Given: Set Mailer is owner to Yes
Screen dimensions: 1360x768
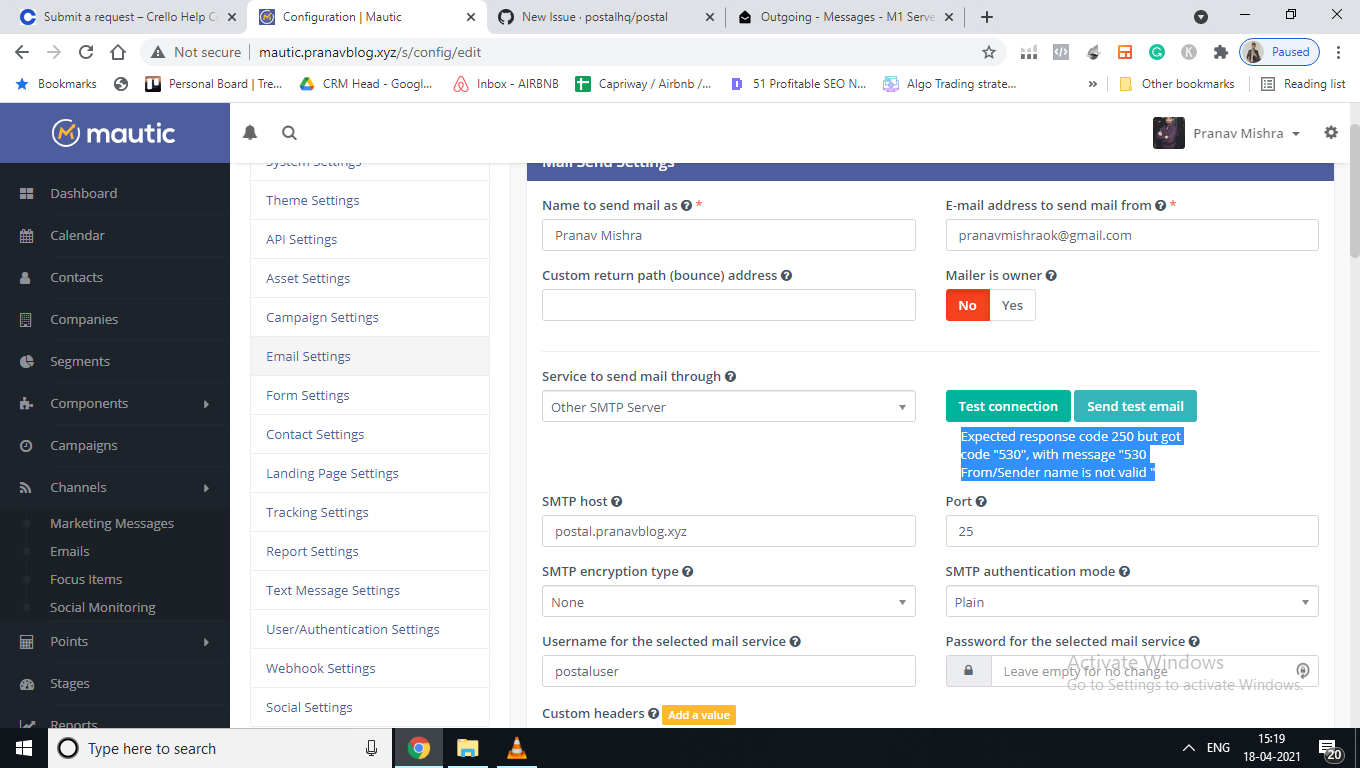Looking at the screenshot, I should (x=1012, y=305).
